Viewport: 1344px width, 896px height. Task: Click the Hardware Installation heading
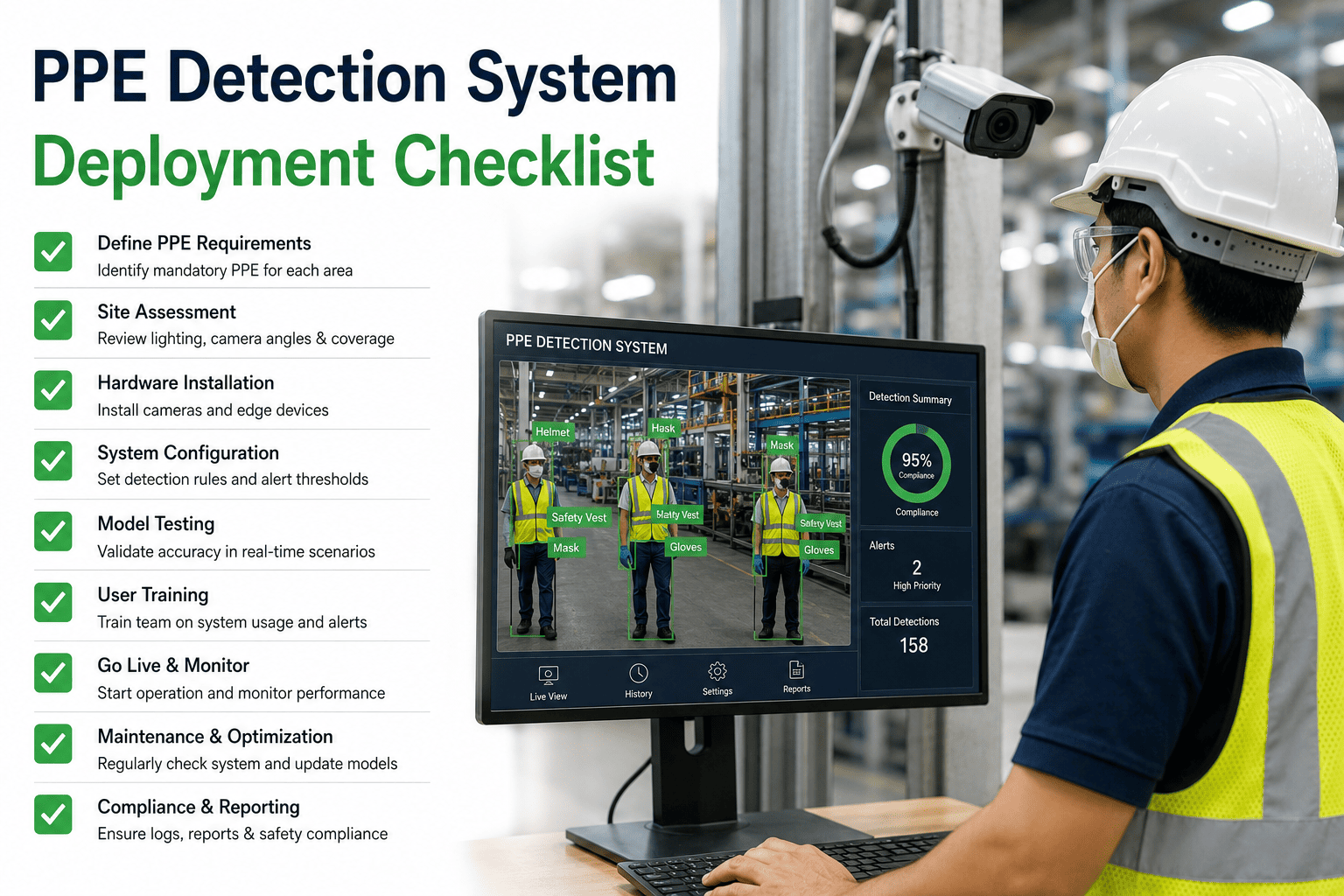coord(185,382)
